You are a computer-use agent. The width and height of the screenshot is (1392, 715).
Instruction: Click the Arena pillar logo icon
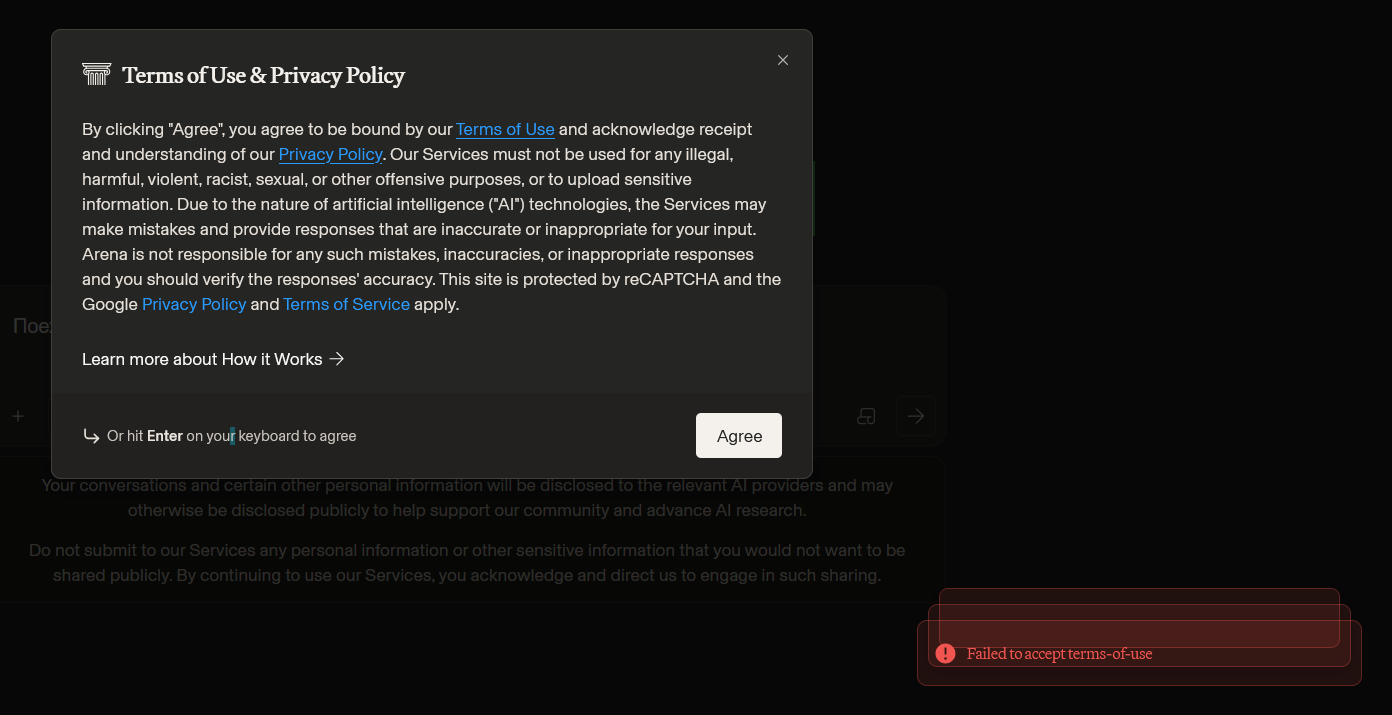point(97,75)
